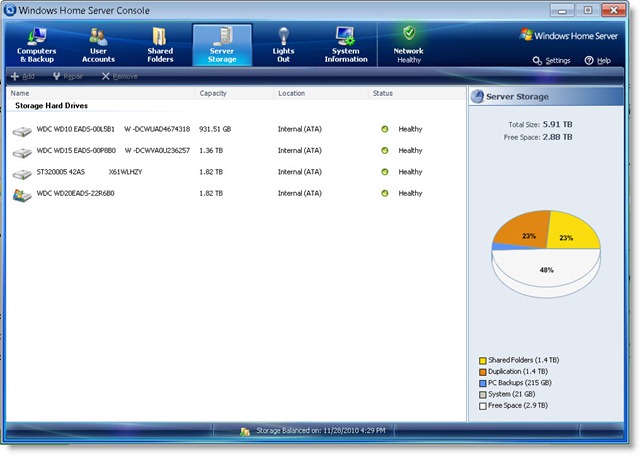Screen dimensions: 640x455
Task: Click the green status icon for WD10 drive
Action: click(x=384, y=129)
